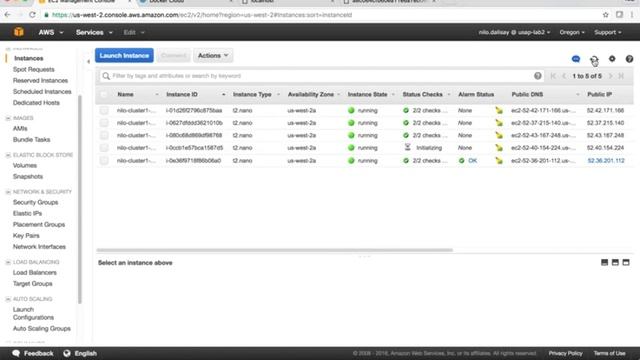Click the orange AWS cube logo
Viewport: 640px width, 360px height.
click(x=19, y=32)
